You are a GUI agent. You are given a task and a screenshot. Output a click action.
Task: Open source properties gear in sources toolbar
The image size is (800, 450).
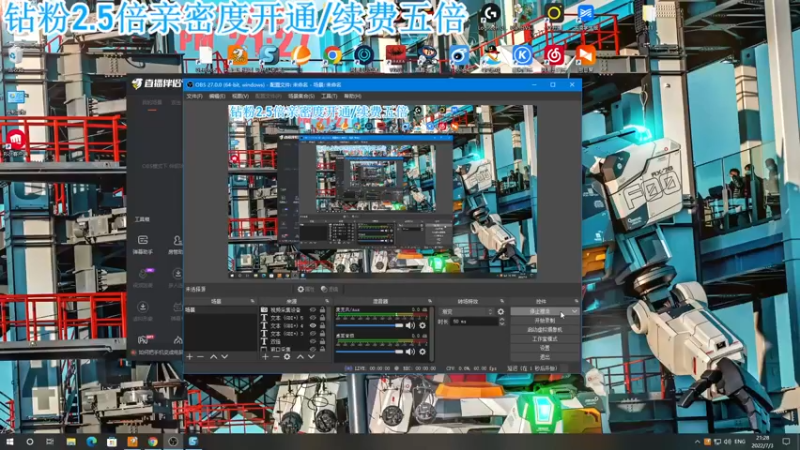tap(287, 357)
